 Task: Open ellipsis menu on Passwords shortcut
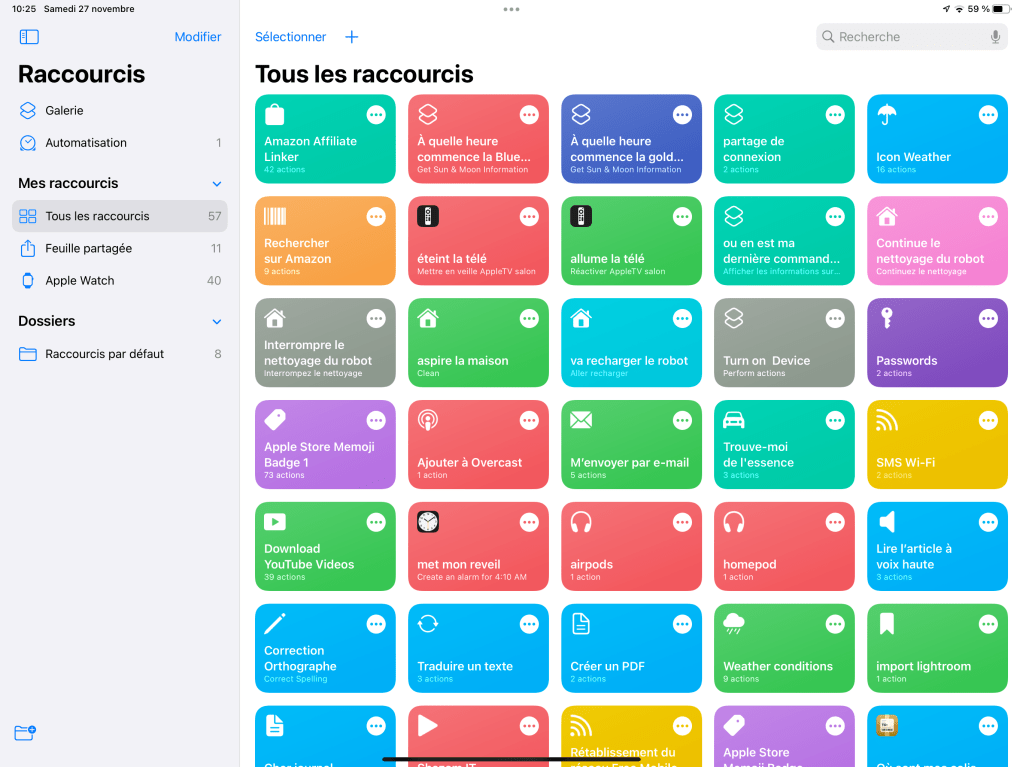click(988, 319)
